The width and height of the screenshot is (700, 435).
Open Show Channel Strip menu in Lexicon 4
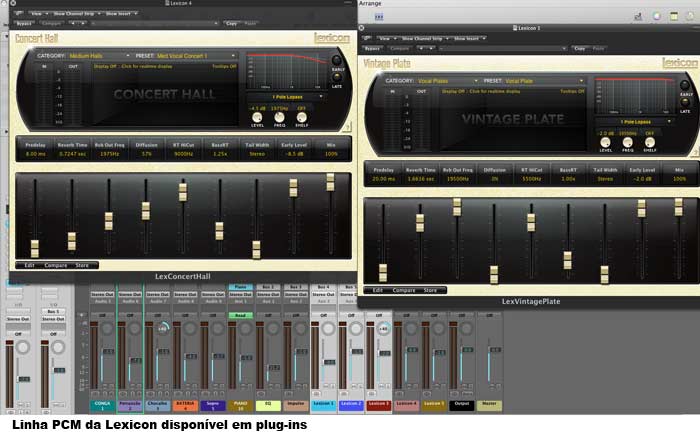point(77,13)
